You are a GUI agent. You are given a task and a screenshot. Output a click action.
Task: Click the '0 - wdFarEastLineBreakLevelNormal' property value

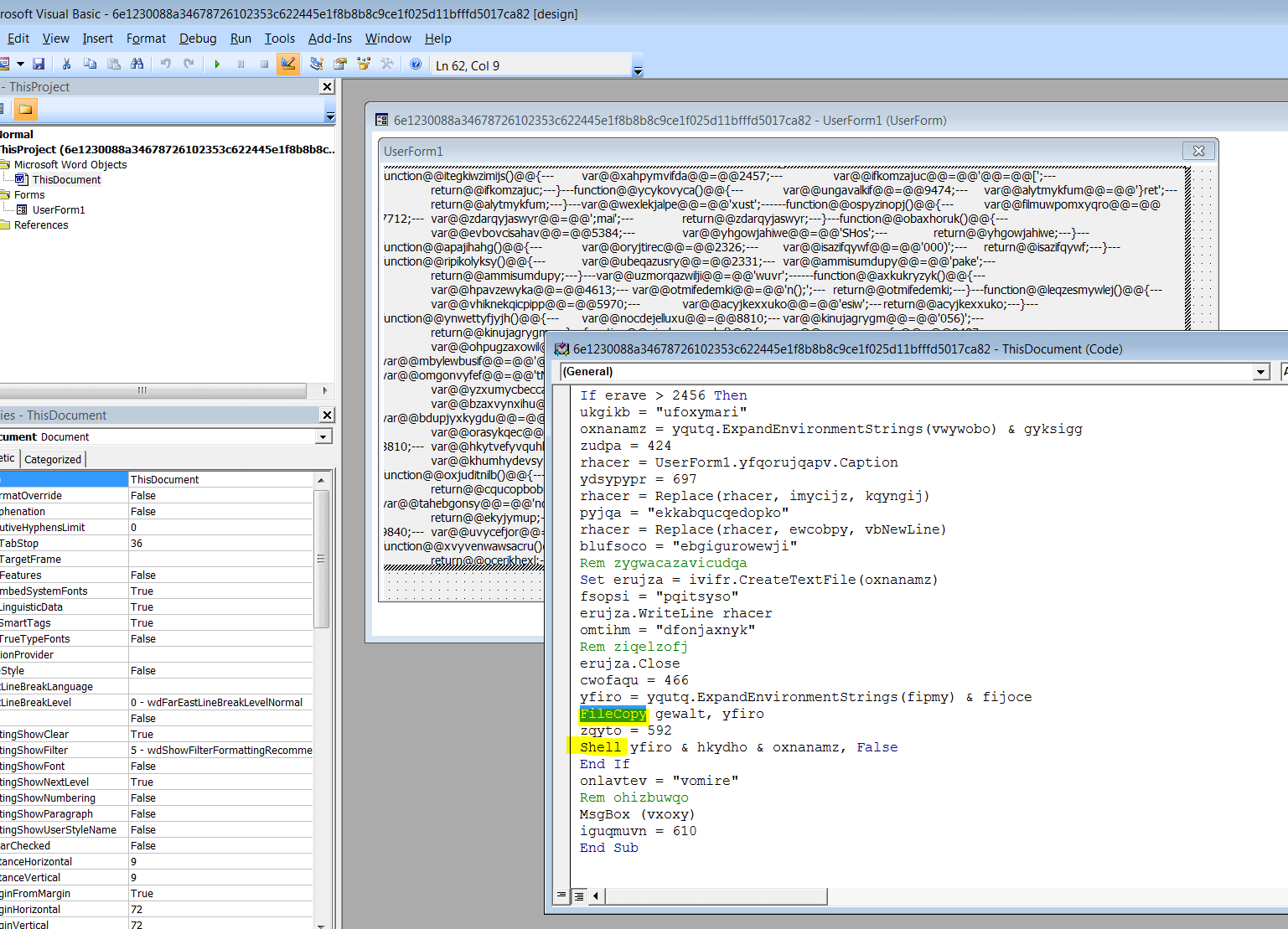click(220, 702)
